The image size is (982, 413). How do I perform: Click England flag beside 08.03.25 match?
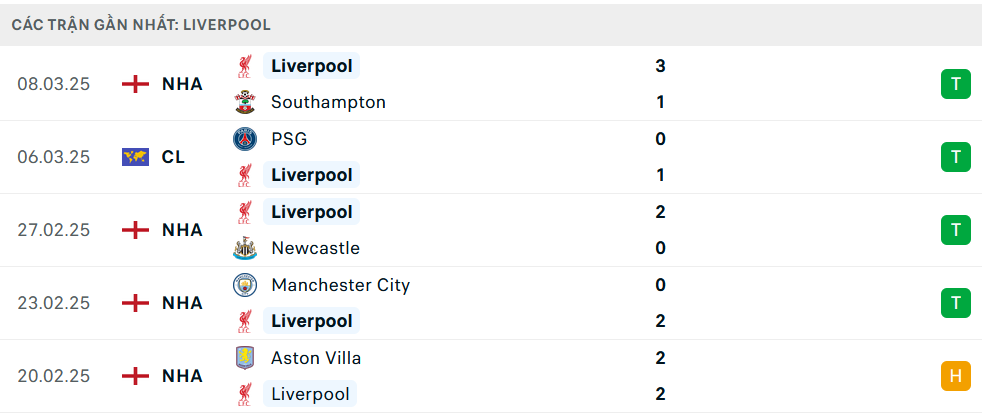click(135, 84)
